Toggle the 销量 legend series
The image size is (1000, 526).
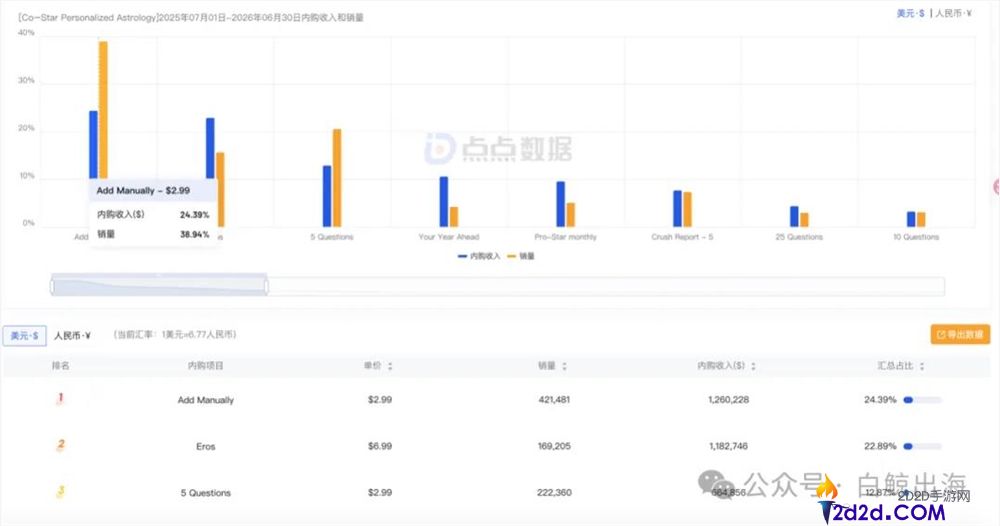click(x=521, y=256)
